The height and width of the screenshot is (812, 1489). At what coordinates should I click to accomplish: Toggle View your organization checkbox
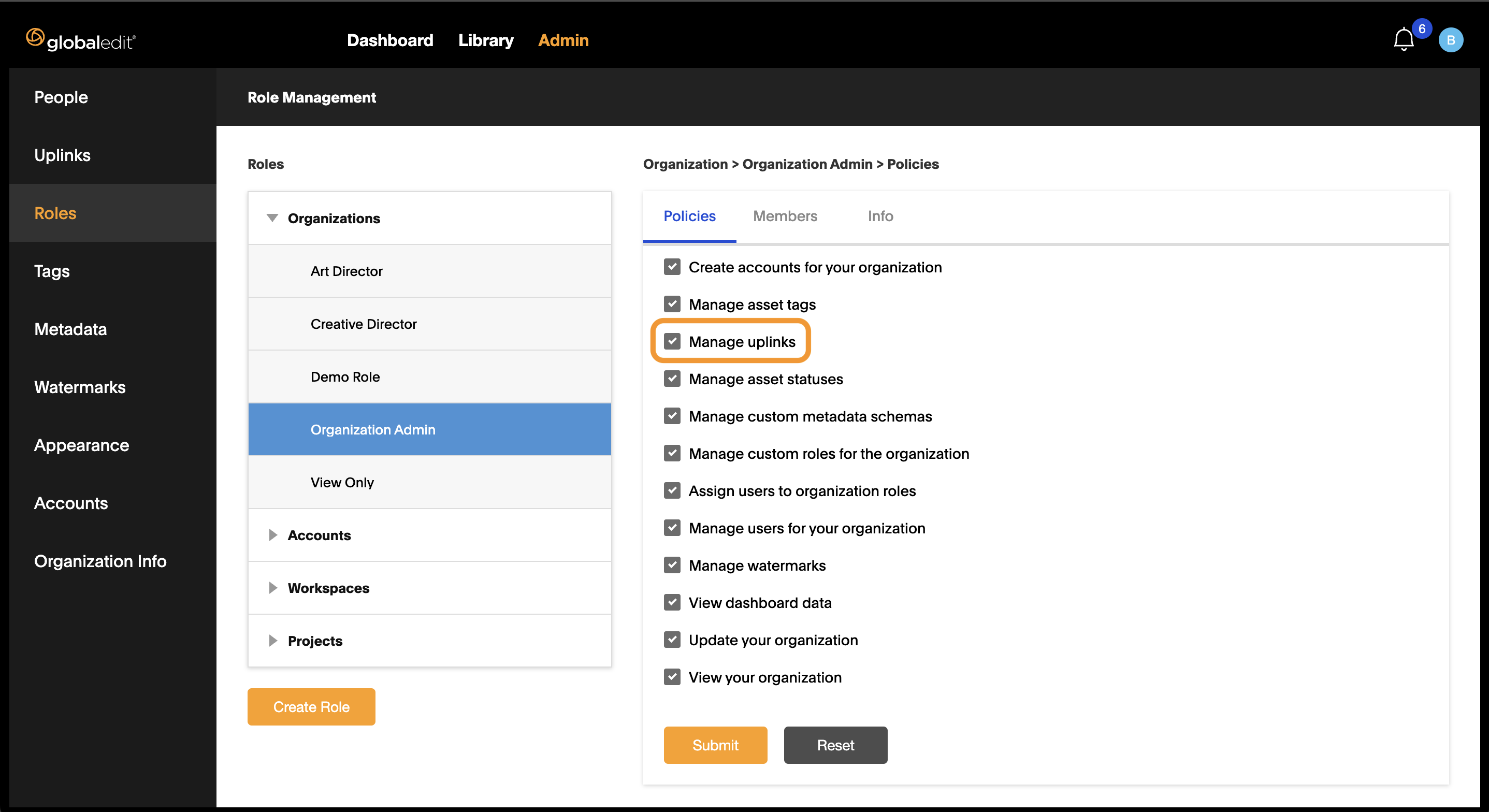tap(672, 677)
